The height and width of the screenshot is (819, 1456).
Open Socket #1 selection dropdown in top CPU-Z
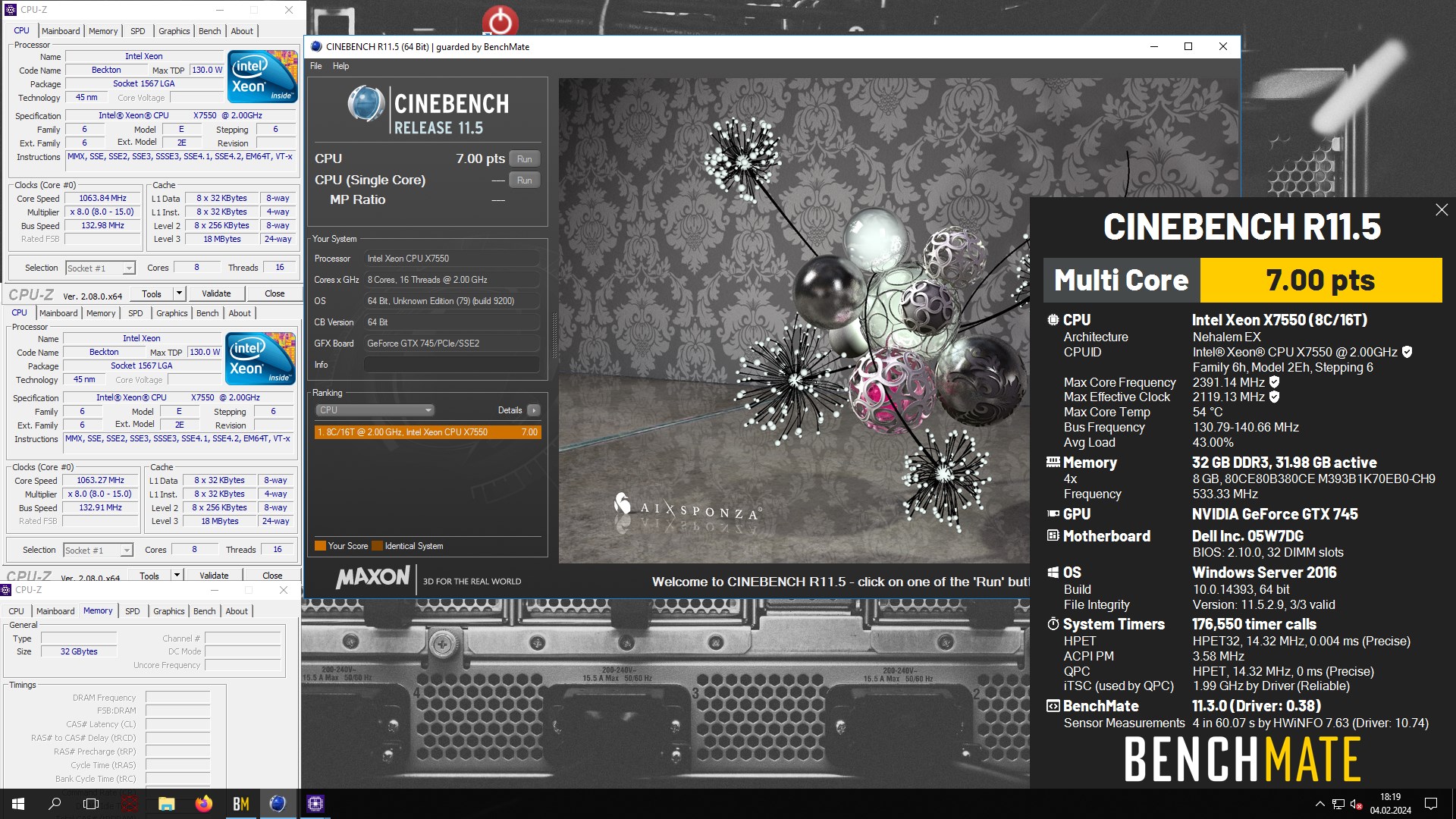100,268
